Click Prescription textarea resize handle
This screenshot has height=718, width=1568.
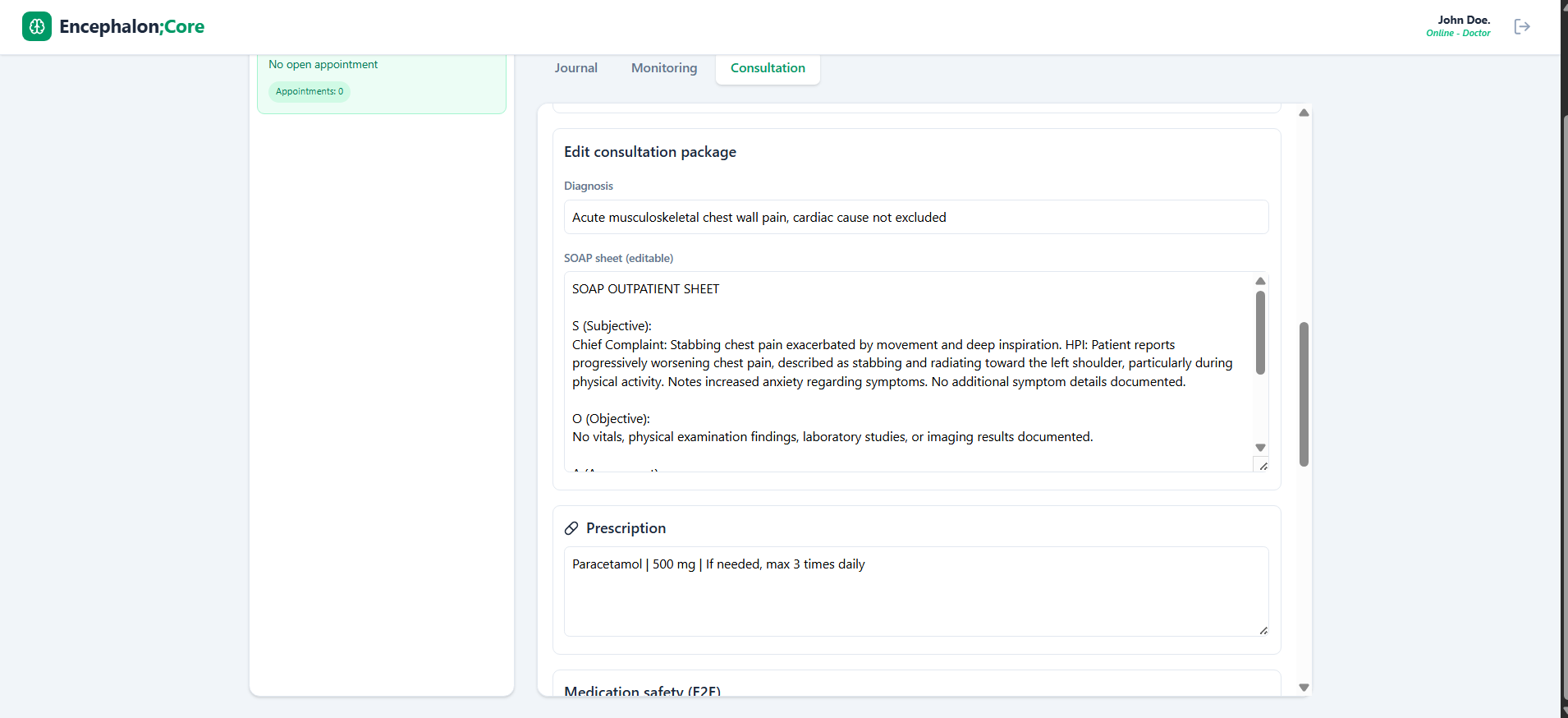(x=1263, y=630)
